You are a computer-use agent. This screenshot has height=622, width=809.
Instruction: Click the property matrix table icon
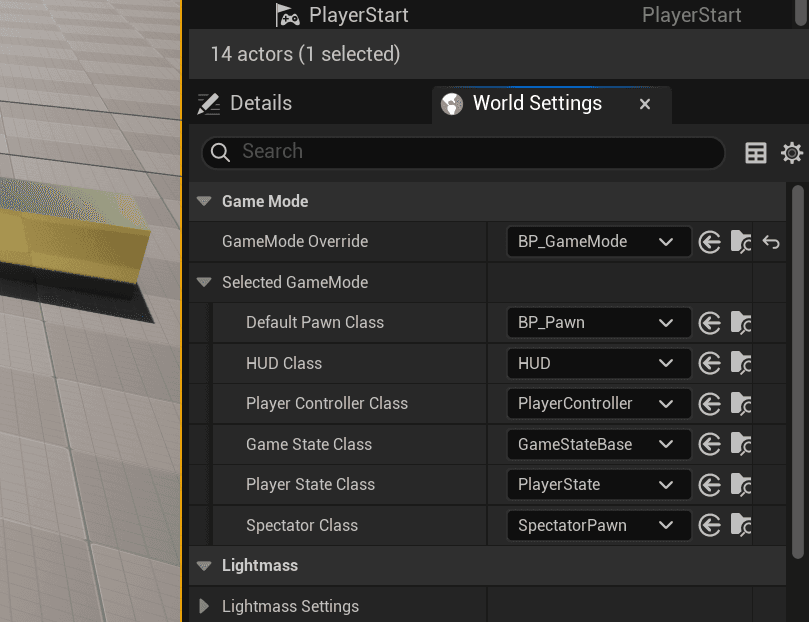[756, 153]
